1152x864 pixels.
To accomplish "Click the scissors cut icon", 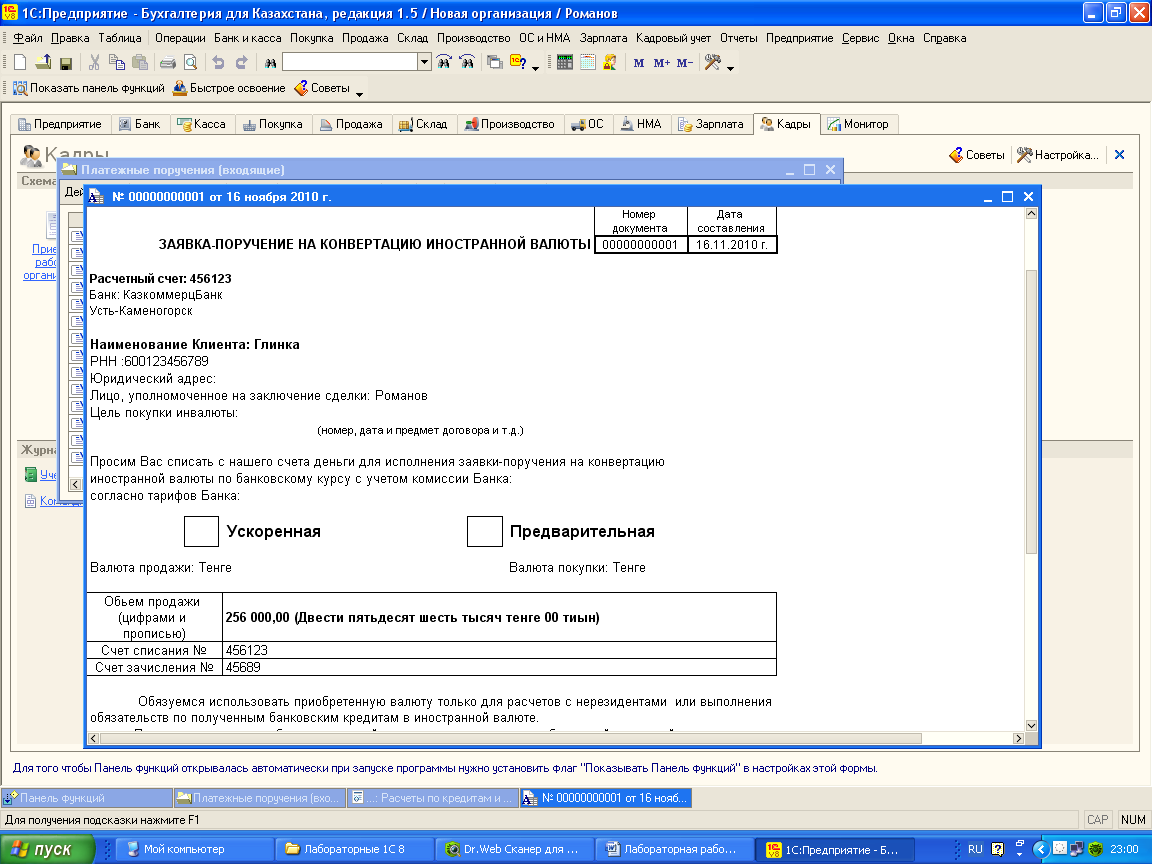I will click(x=94, y=63).
